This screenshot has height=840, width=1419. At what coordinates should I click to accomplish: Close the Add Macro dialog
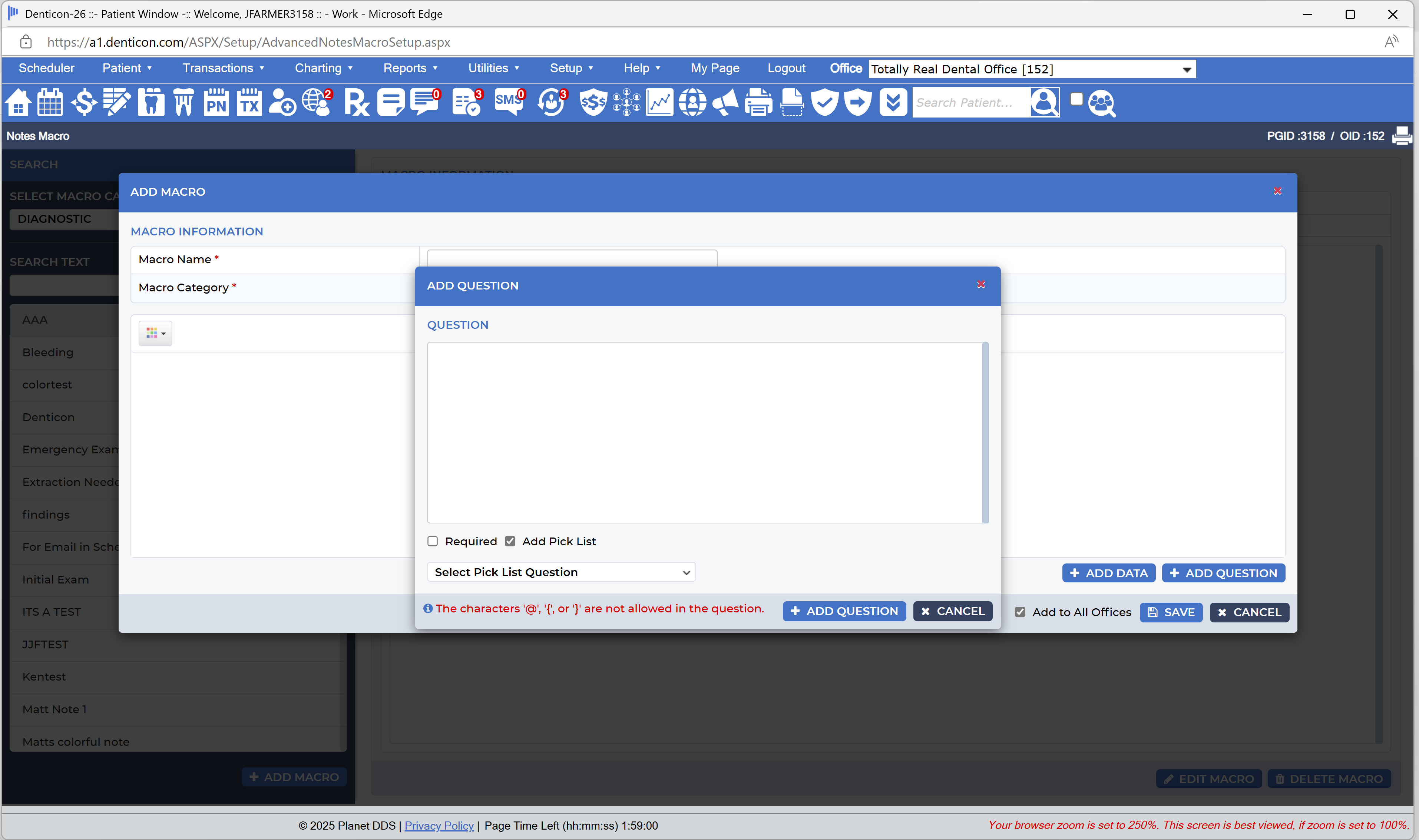point(1277,191)
